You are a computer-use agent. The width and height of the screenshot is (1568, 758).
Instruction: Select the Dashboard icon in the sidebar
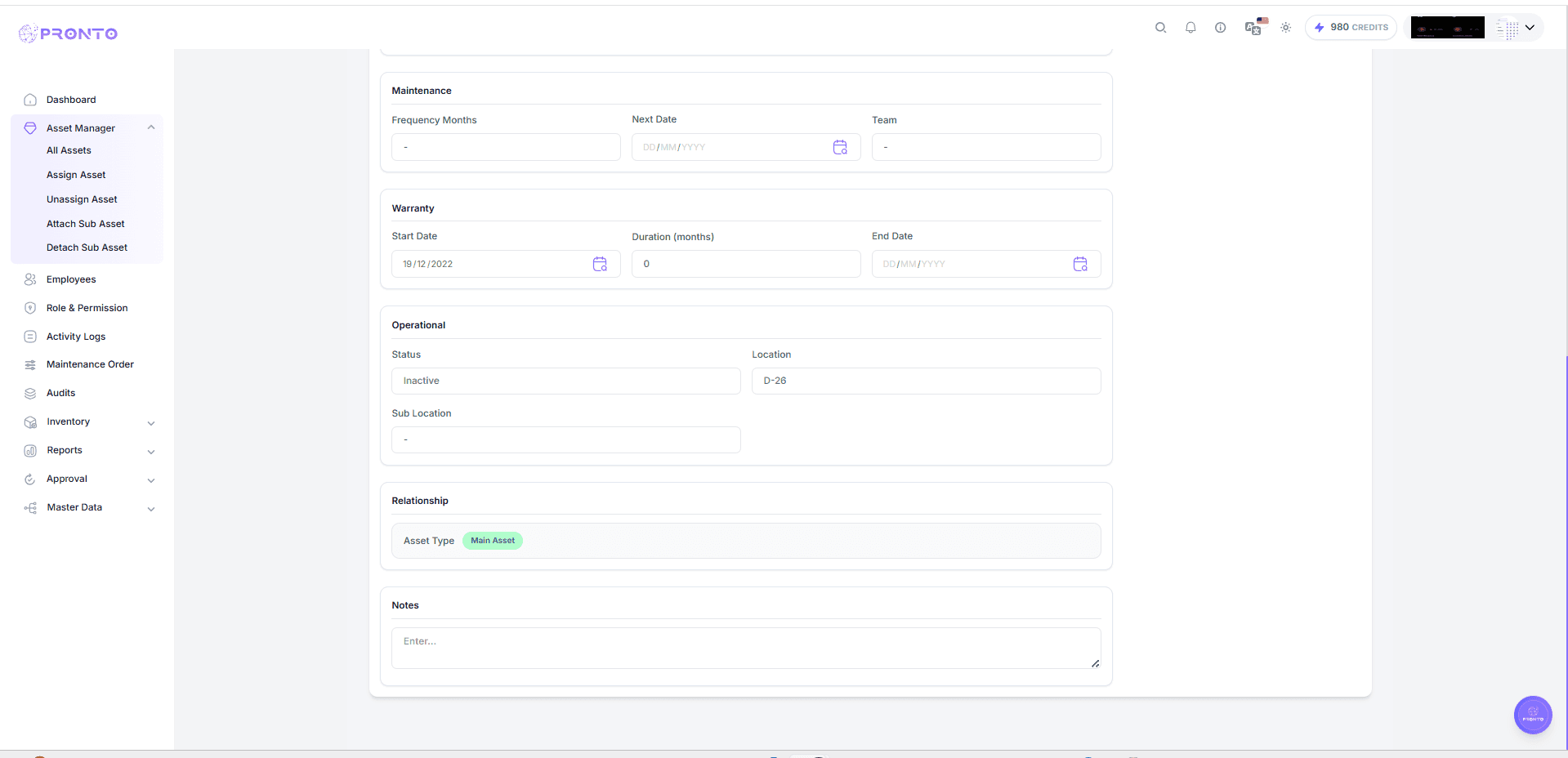coord(30,99)
